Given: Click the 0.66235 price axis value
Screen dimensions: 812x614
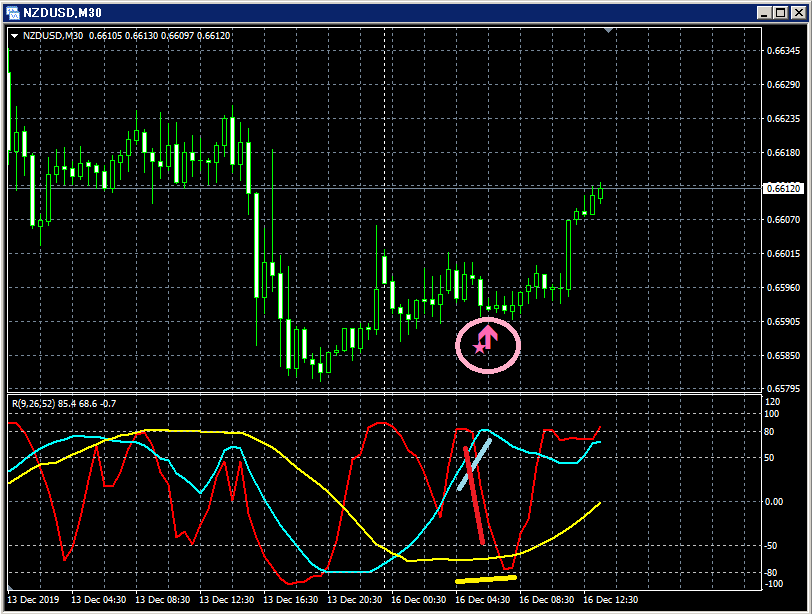Looking at the screenshot, I should click(x=783, y=119).
